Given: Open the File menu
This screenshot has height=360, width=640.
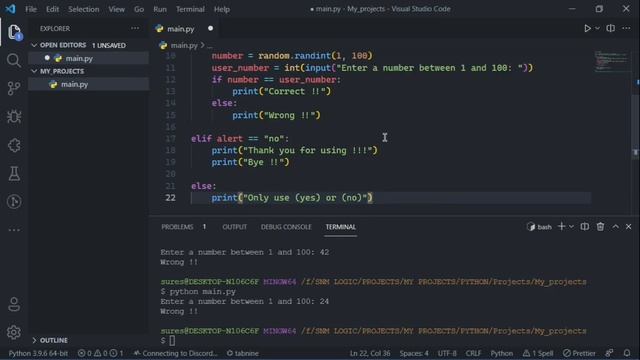Looking at the screenshot, I should click(31, 9).
